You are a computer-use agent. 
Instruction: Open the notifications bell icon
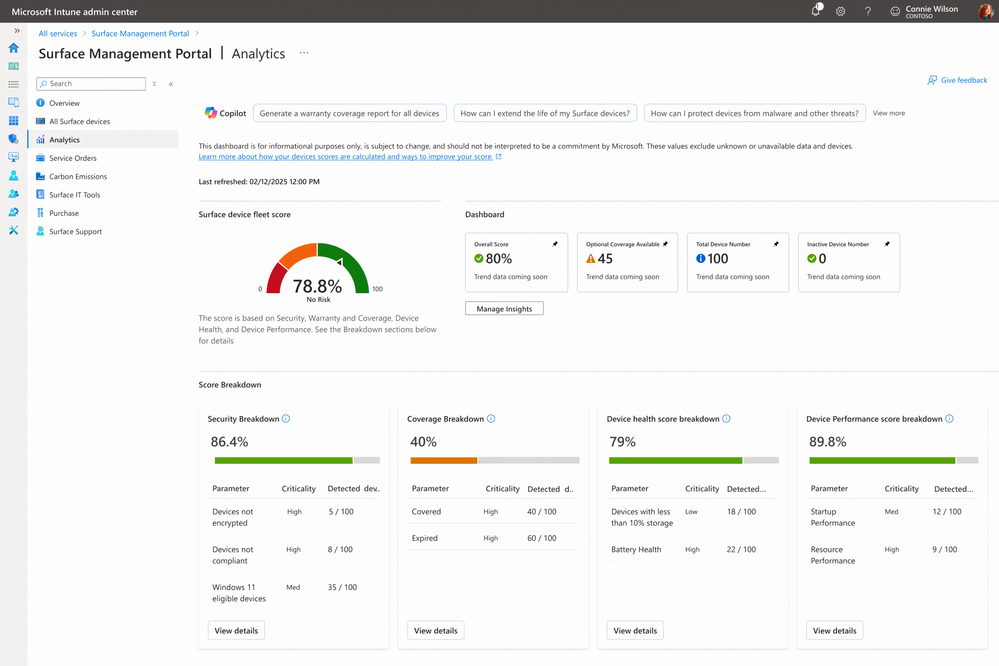point(816,11)
